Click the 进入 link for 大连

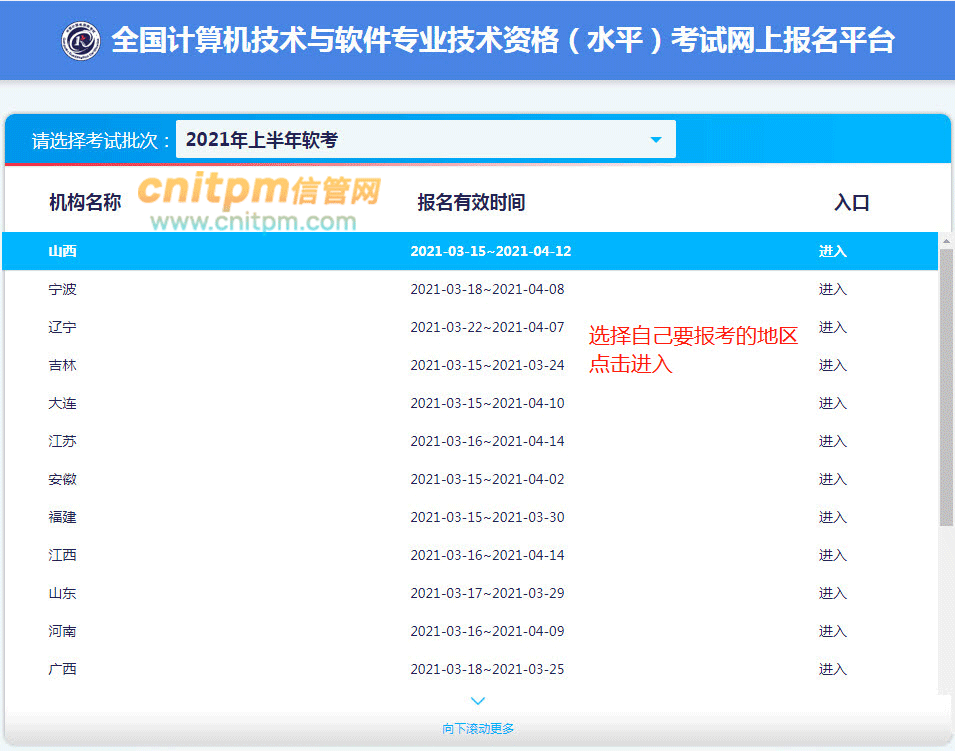tap(833, 403)
